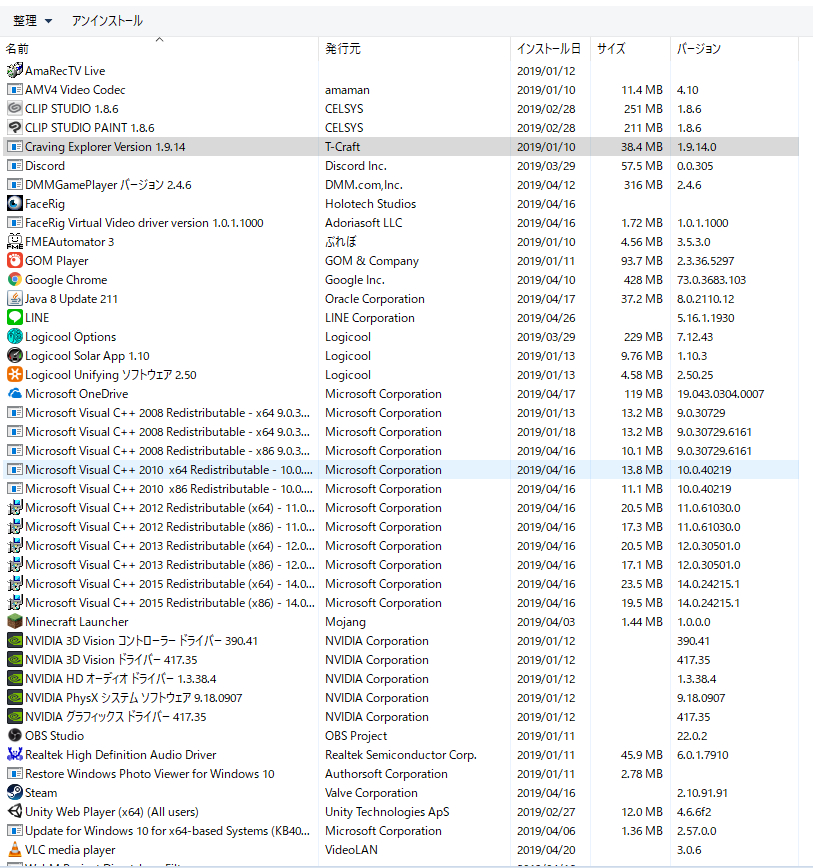813x868 pixels.
Task: Click install date 2019/04/26 cell
Action: pyautogui.click(x=546, y=318)
